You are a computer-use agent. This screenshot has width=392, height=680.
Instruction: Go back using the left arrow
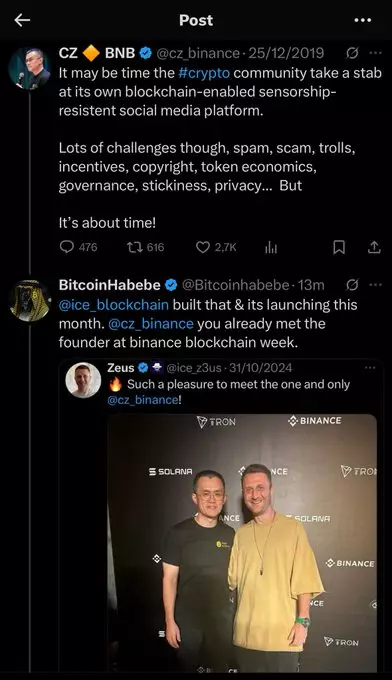[x=22, y=20]
